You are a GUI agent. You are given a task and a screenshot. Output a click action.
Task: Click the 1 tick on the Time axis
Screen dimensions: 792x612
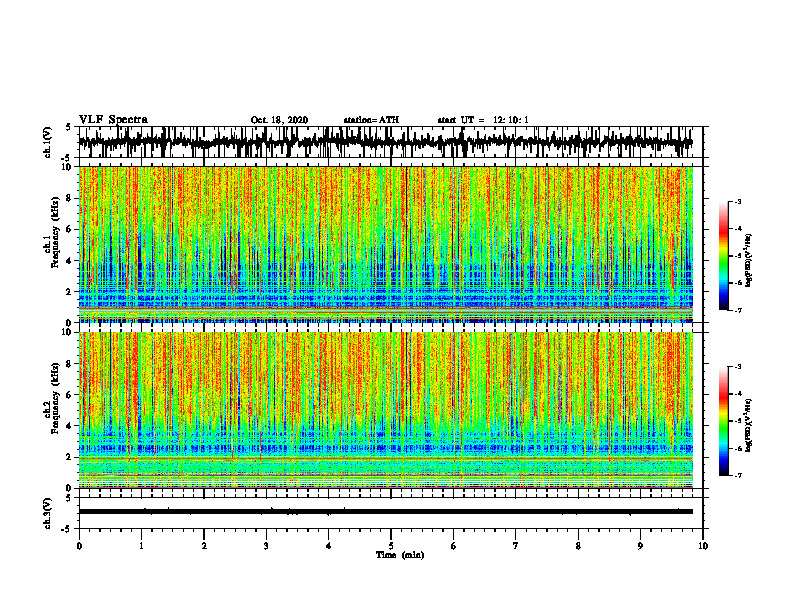coord(141,546)
